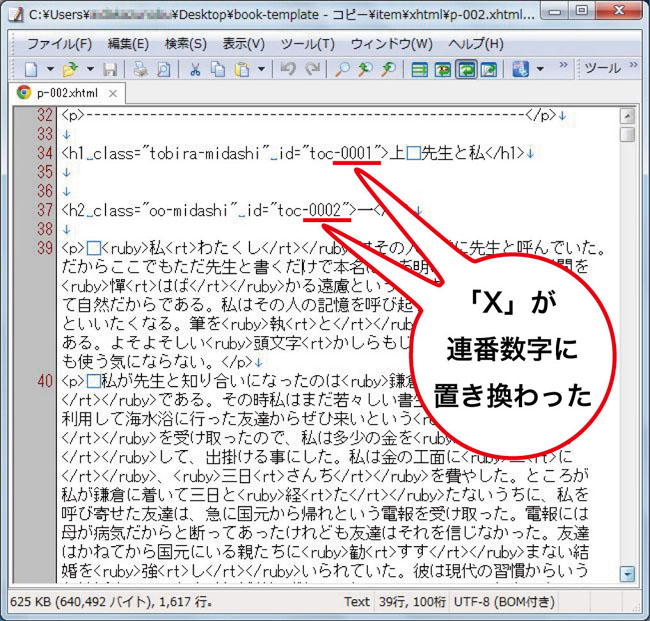This screenshot has height=621, width=650.
Task: Open the ウィンドウ(W) menu
Action: click(392, 44)
